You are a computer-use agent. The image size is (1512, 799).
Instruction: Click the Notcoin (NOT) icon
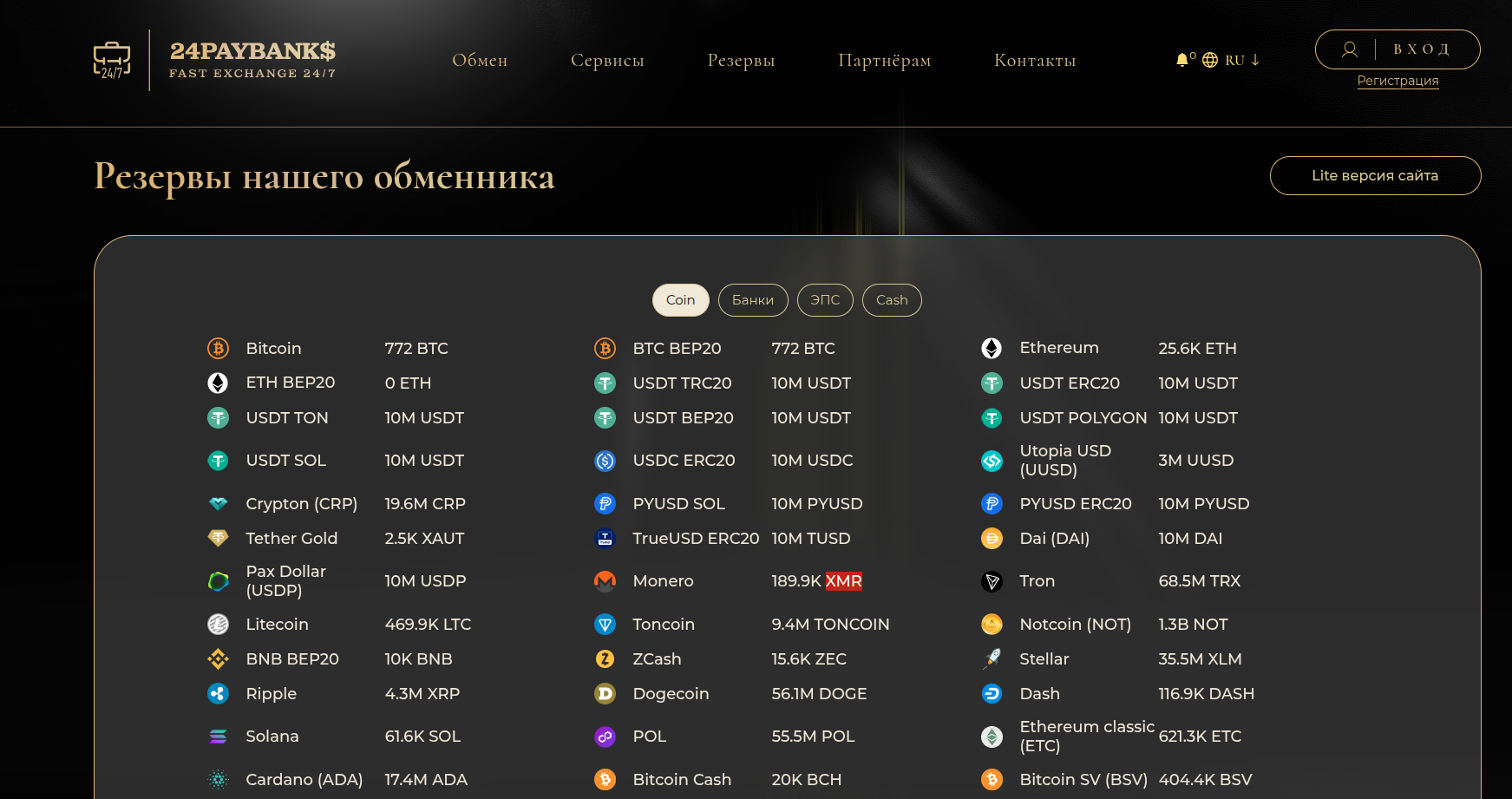(x=992, y=624)
